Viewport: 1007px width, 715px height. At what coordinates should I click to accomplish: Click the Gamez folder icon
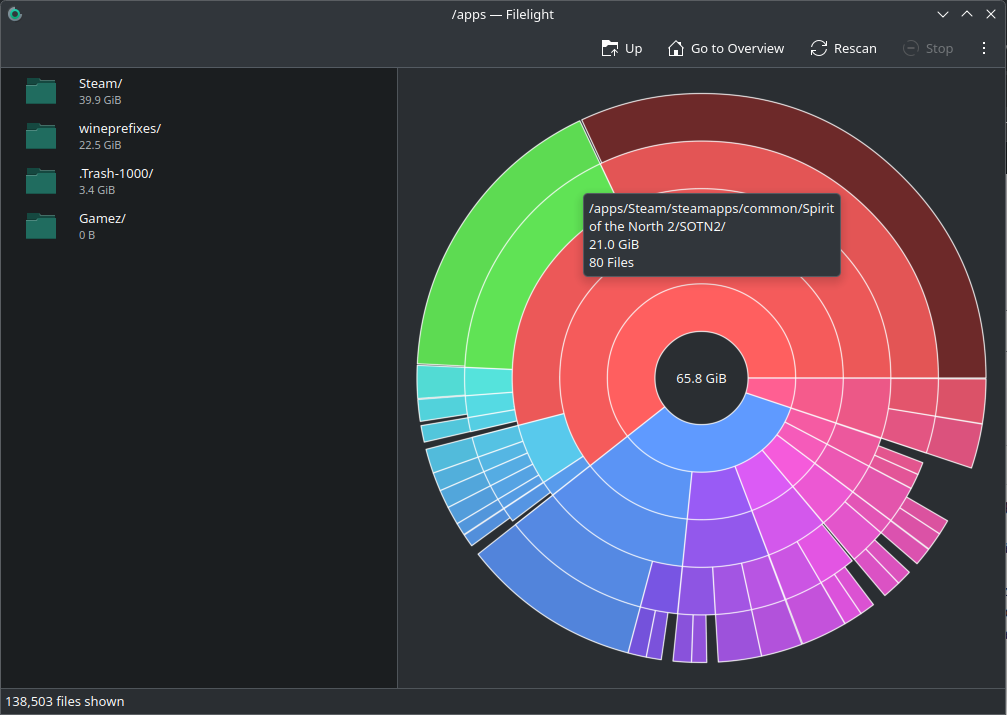tap(41, 226)
